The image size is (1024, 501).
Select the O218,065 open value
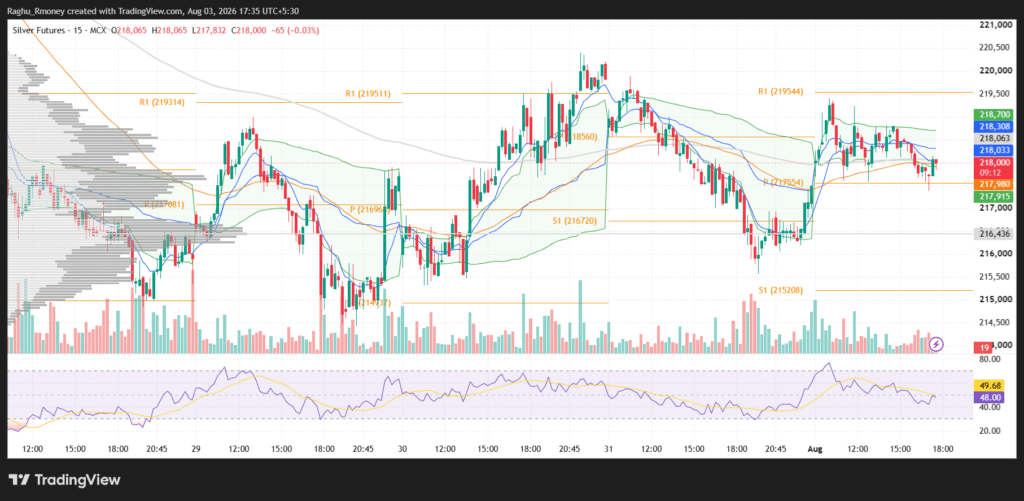128,31
